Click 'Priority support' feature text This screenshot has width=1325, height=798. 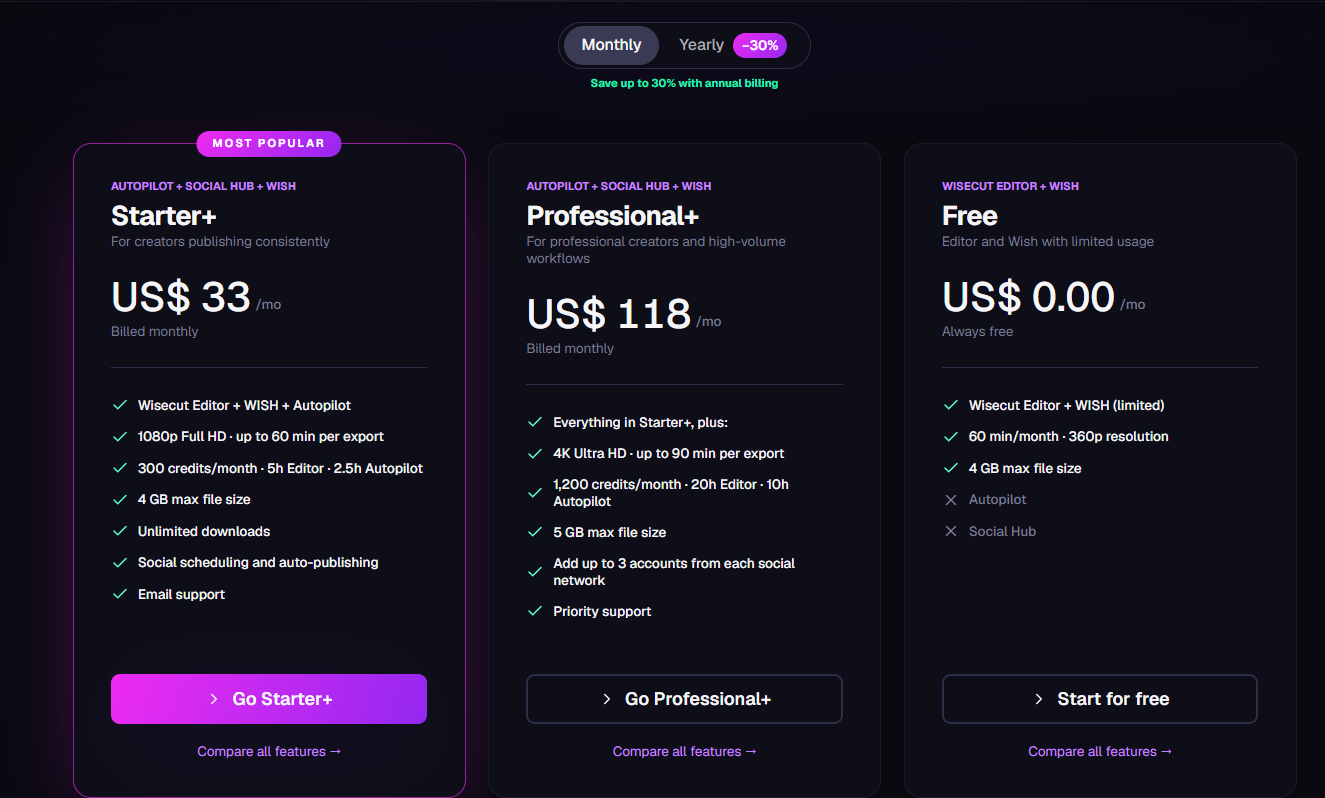pyautogui.click(x=602, y=611)
